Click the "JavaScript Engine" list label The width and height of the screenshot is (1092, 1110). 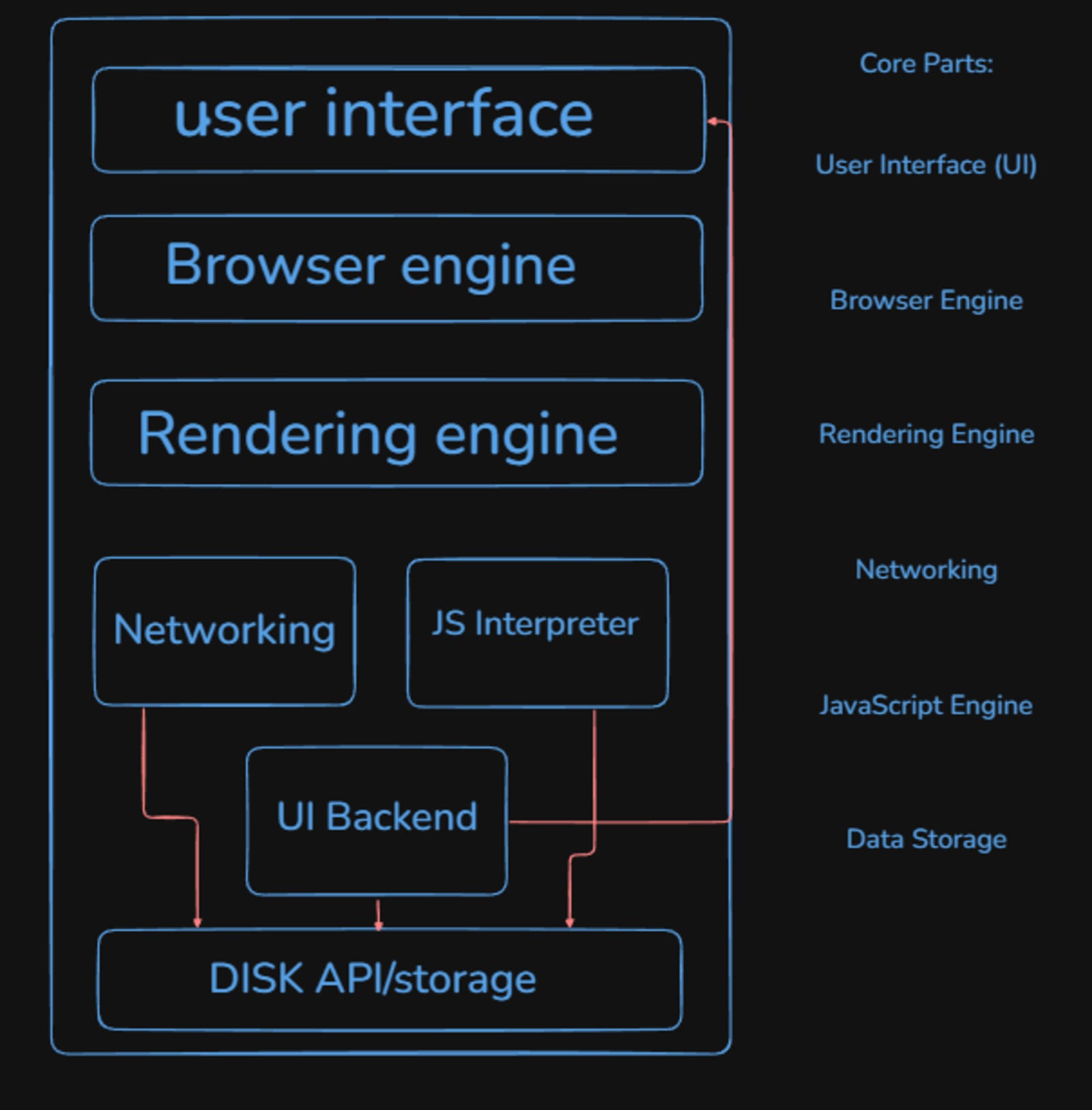(x=926, y=705)
